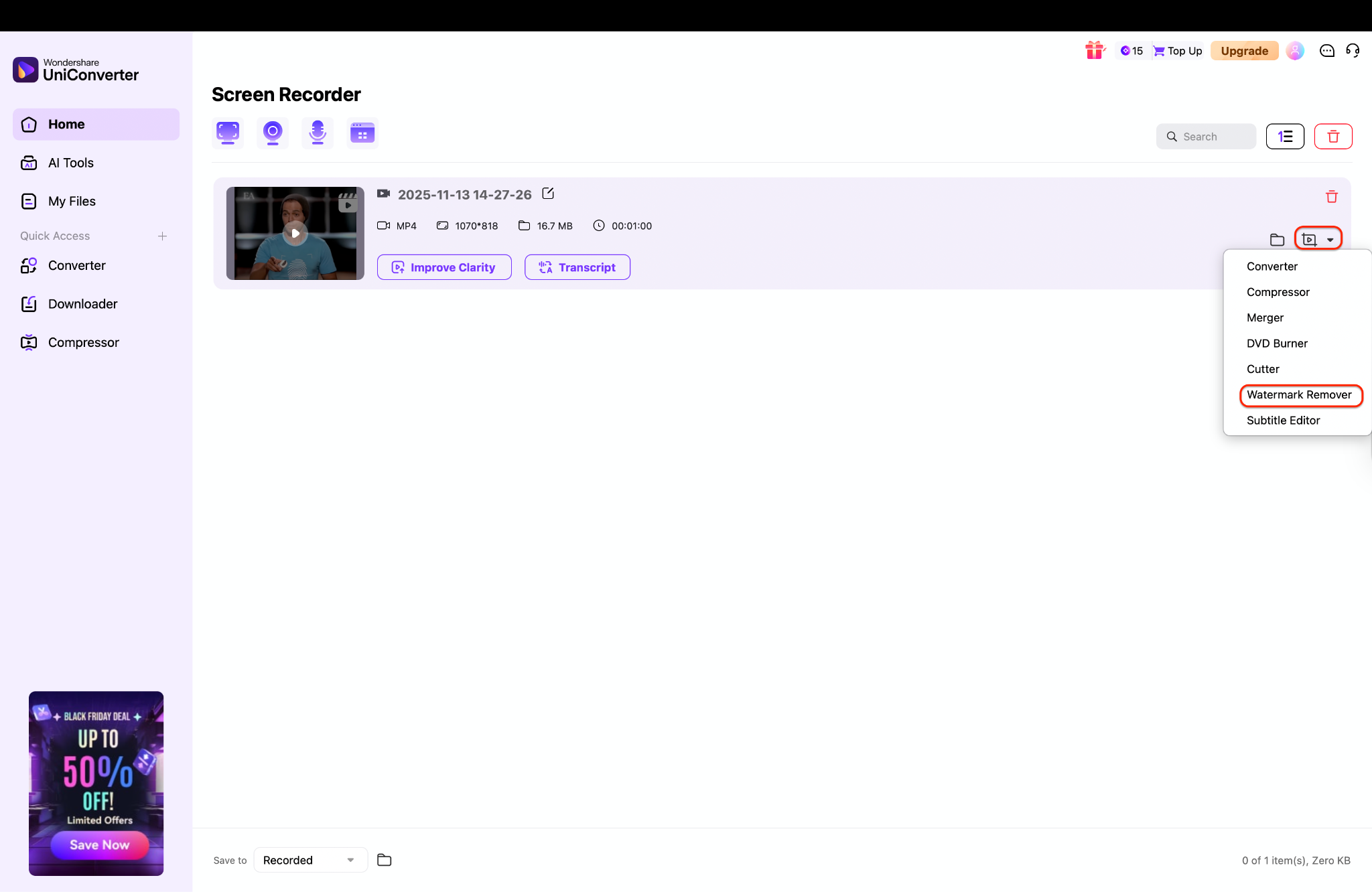Open the application recorder window icon

362,133
